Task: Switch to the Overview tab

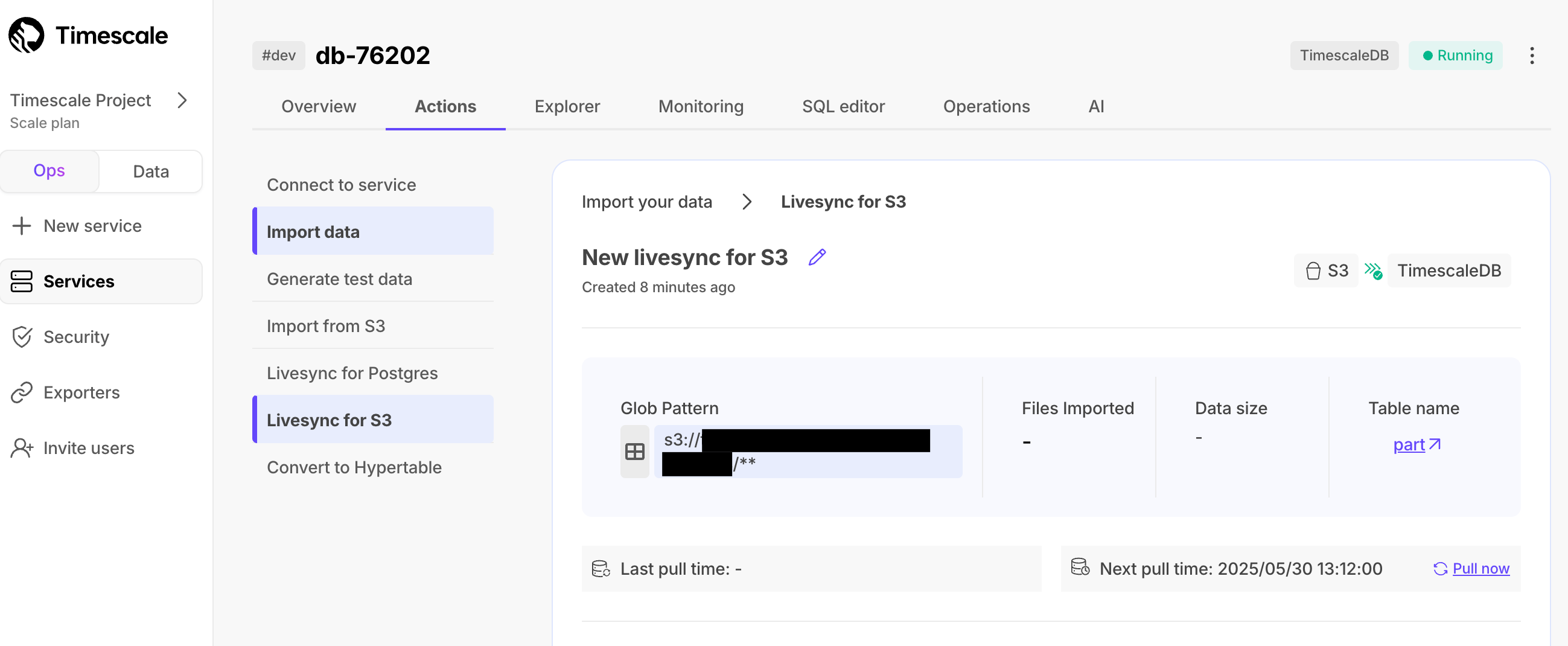Action: point(318,106)
